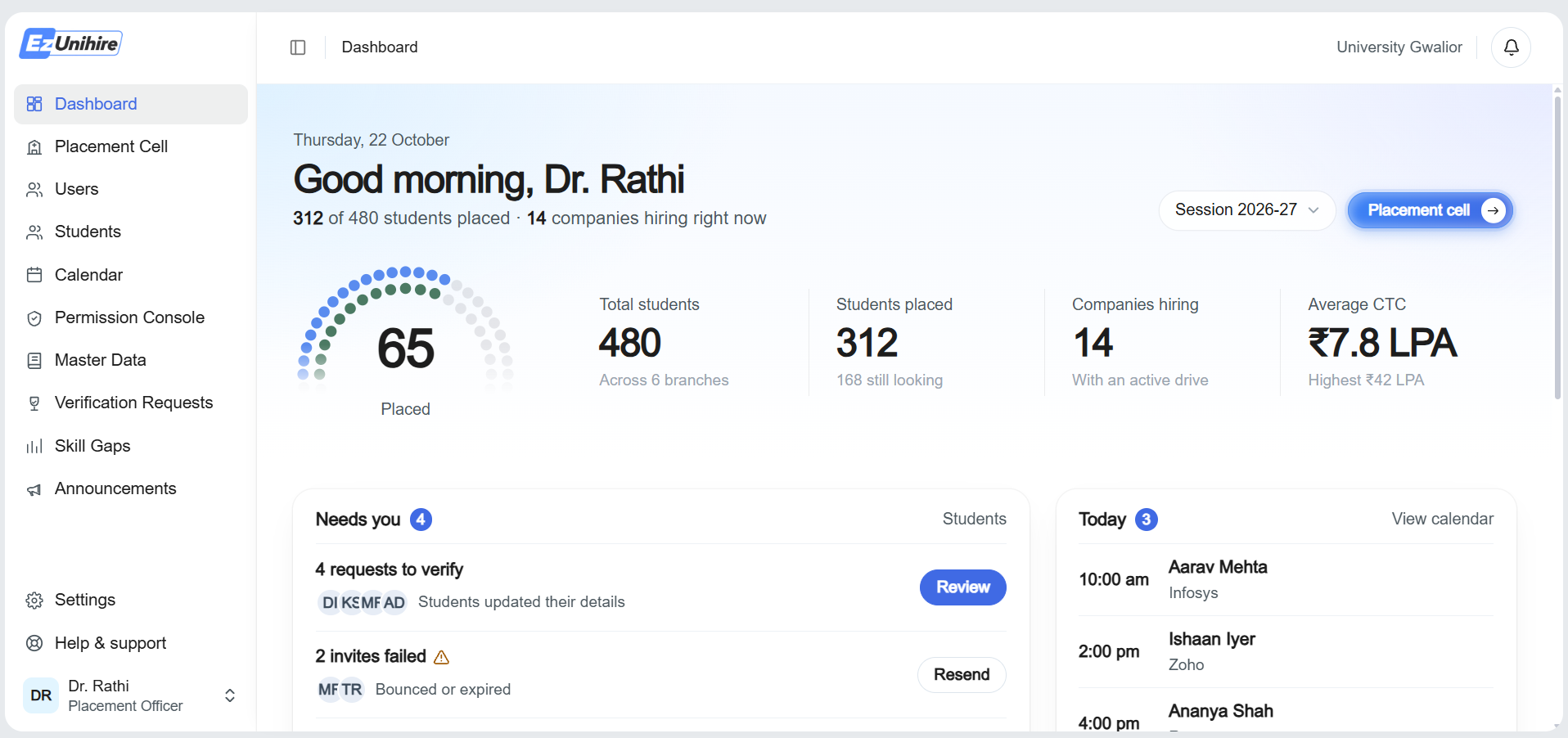1568x738 pixels.
Task: Click the Master Data document icon
Action: [34, 361]
